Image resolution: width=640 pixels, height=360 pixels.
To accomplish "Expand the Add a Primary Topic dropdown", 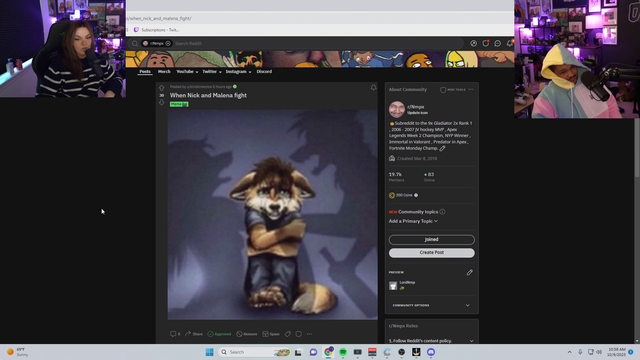I will pyautogui.click(x=413, y=221).
